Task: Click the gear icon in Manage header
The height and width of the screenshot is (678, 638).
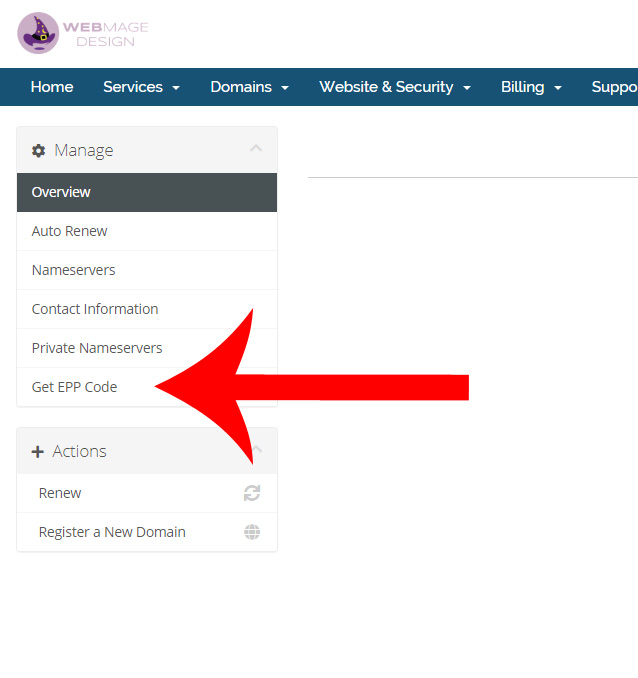Action: pyautogui.click(x=39, y=151)
